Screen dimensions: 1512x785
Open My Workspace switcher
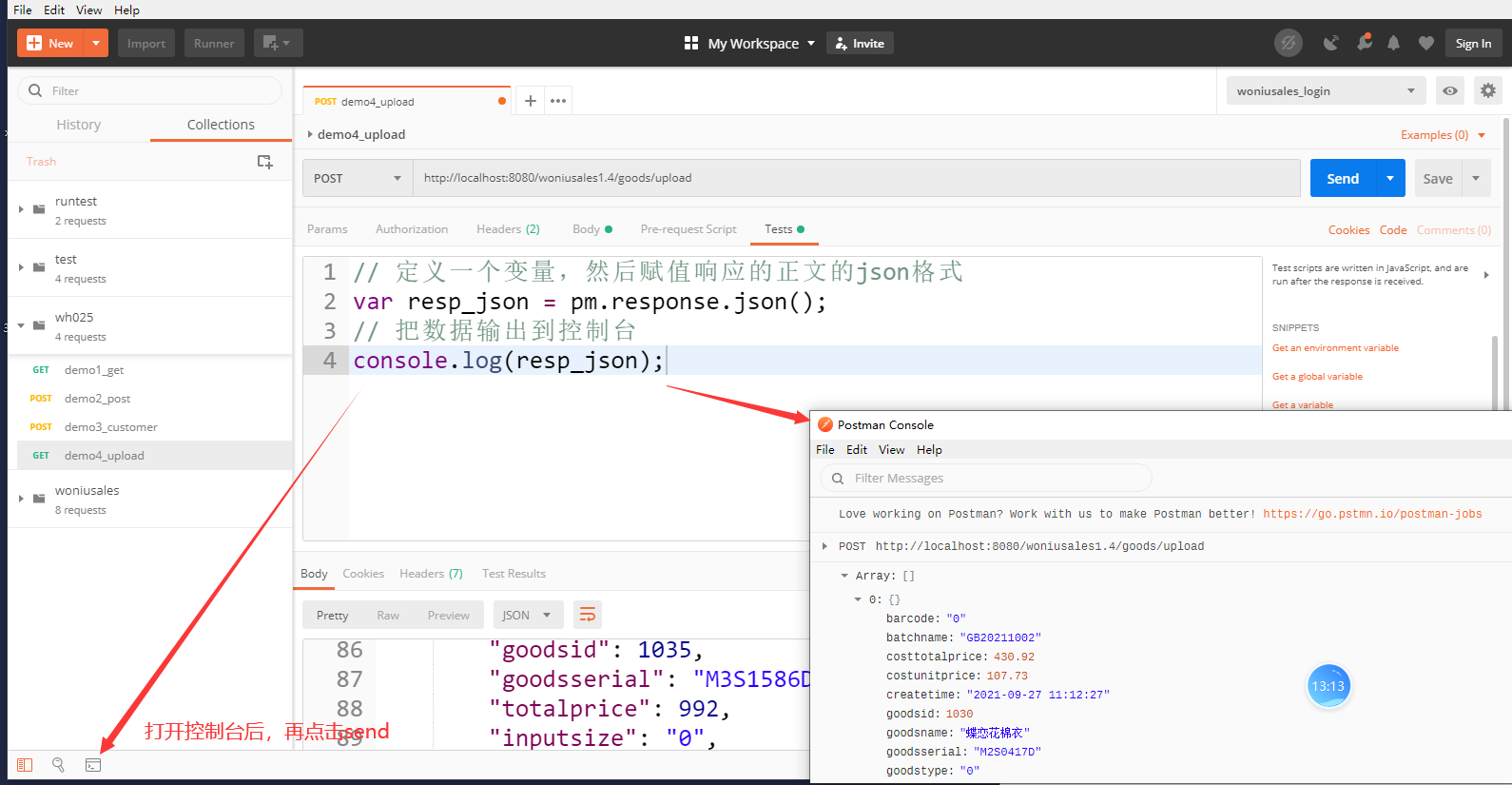tap(749, 43)
